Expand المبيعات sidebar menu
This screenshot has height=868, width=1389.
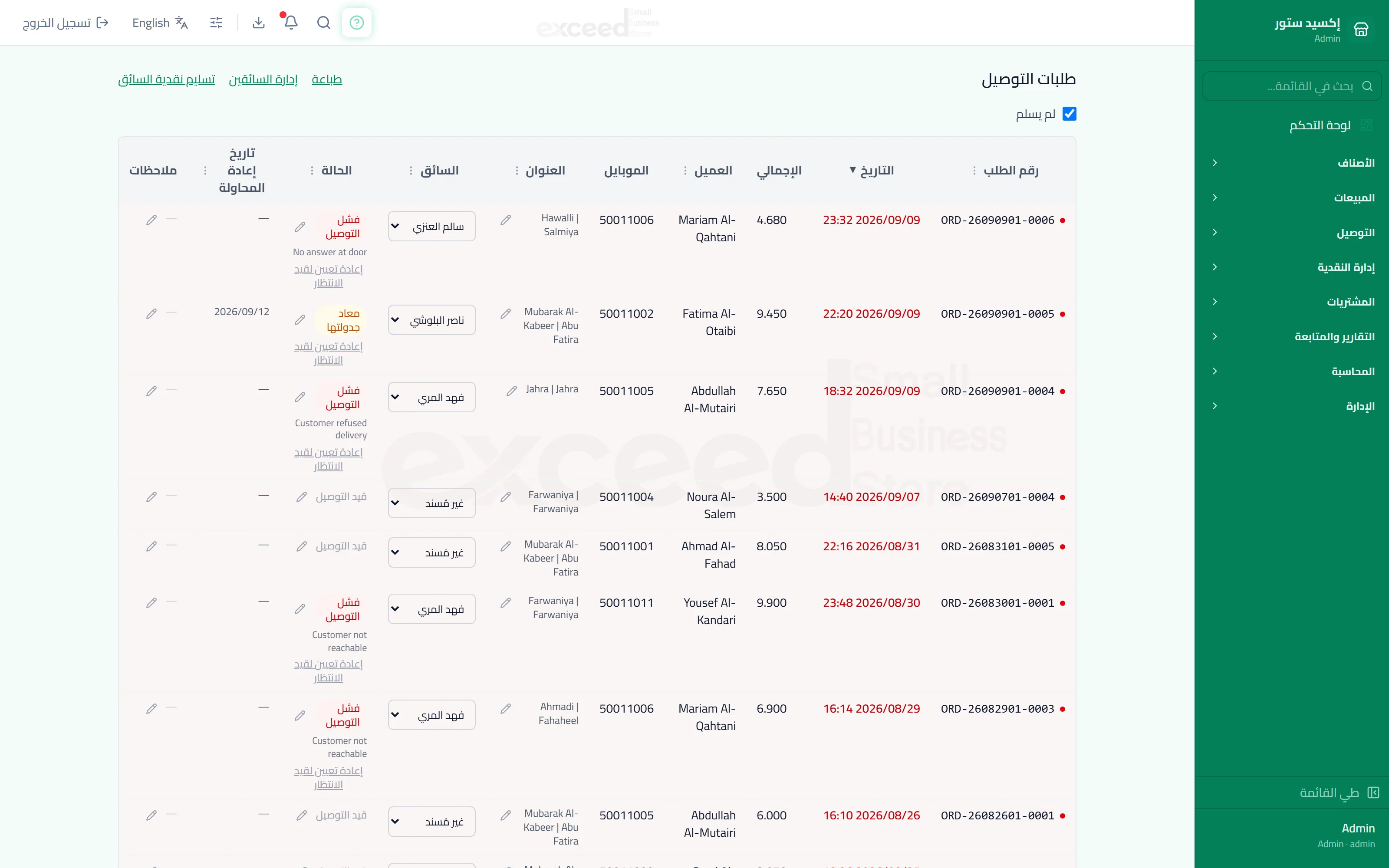[1292, 197]
